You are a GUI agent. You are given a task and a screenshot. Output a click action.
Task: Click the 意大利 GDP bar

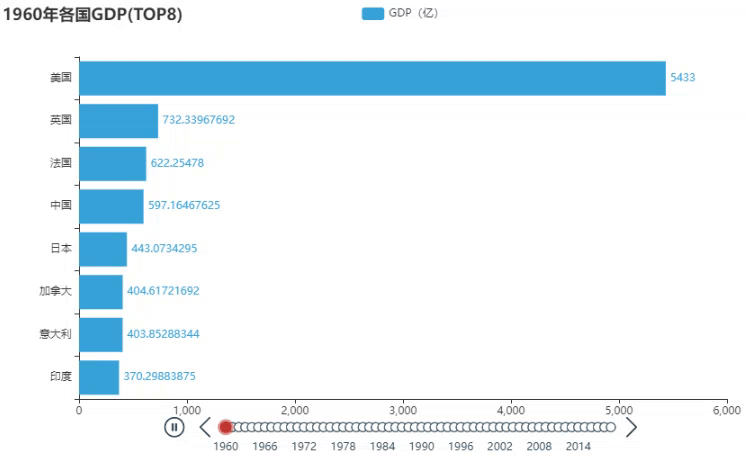pos(101,334)
